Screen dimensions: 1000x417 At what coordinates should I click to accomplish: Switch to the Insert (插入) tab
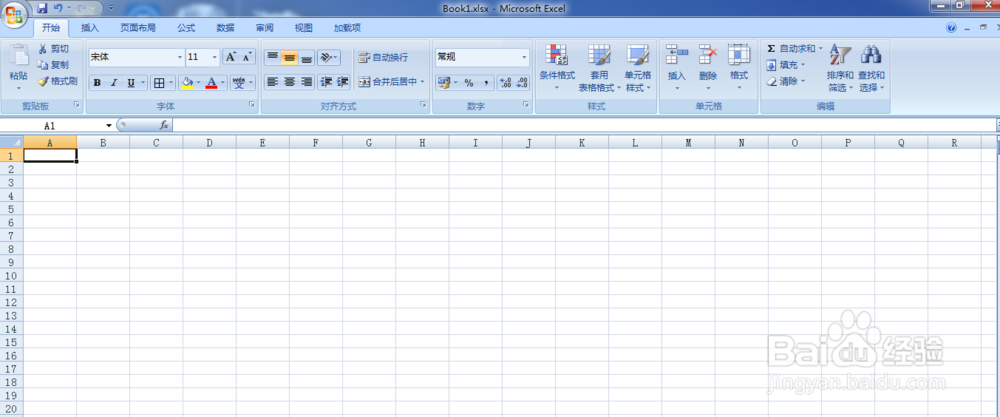pos(90,28)
